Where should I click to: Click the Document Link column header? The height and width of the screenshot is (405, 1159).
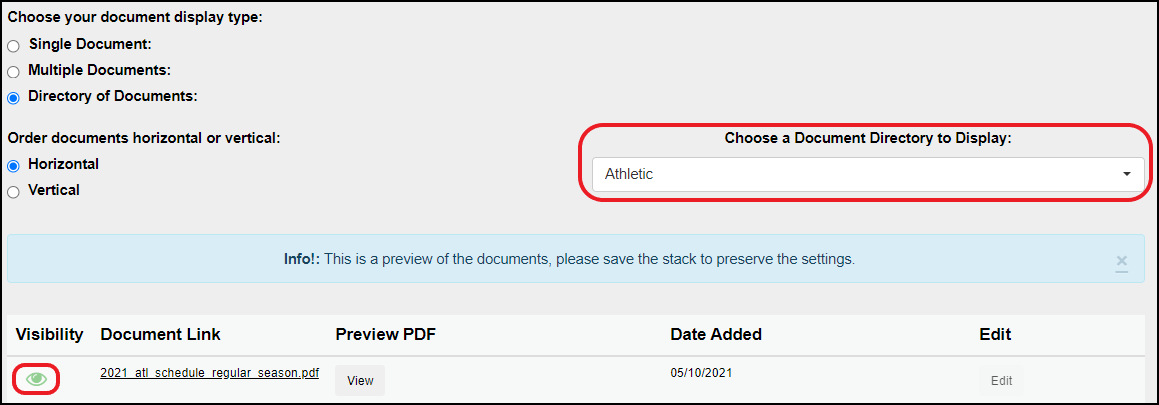coord(160,335)
